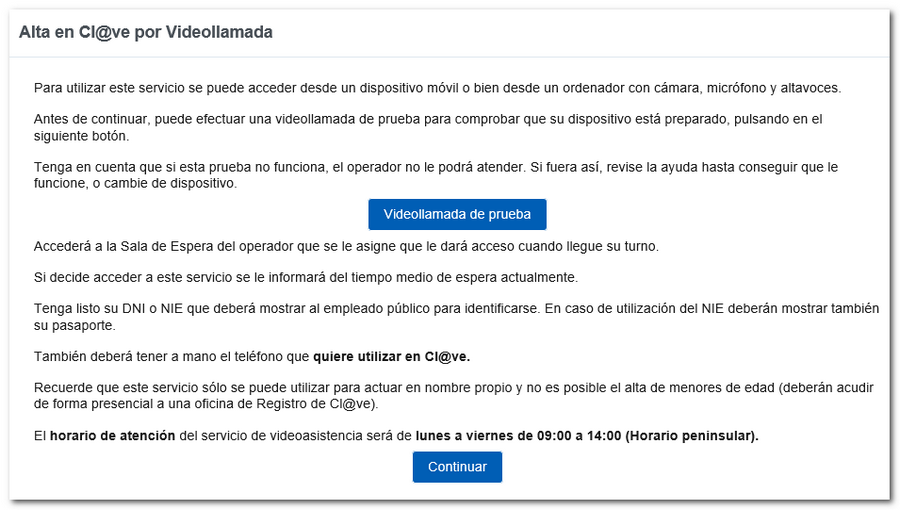Viewport: 900px width, 510px height.
Task: Click bold text "quiere utilizar en Cl@ve."
Action: pos(391,355)
